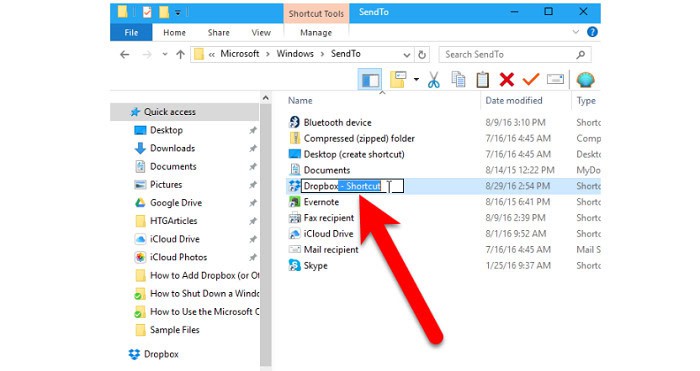Screen dimensions: 700x371
Task: Expand the ribbon using the chevron
Action: 575,32
